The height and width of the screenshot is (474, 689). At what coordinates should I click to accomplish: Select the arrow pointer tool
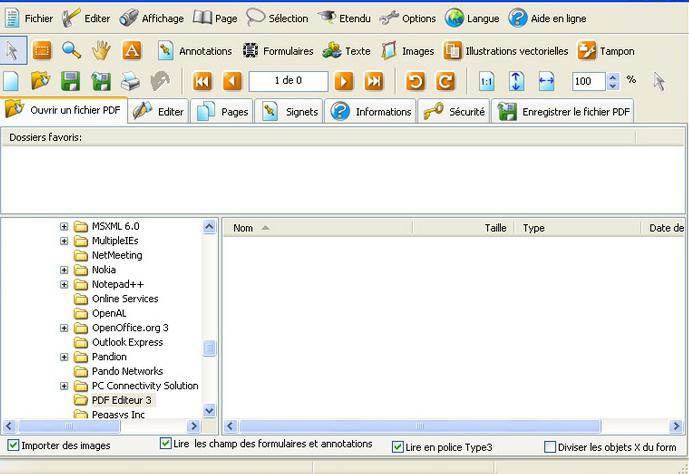pos(13,51)
